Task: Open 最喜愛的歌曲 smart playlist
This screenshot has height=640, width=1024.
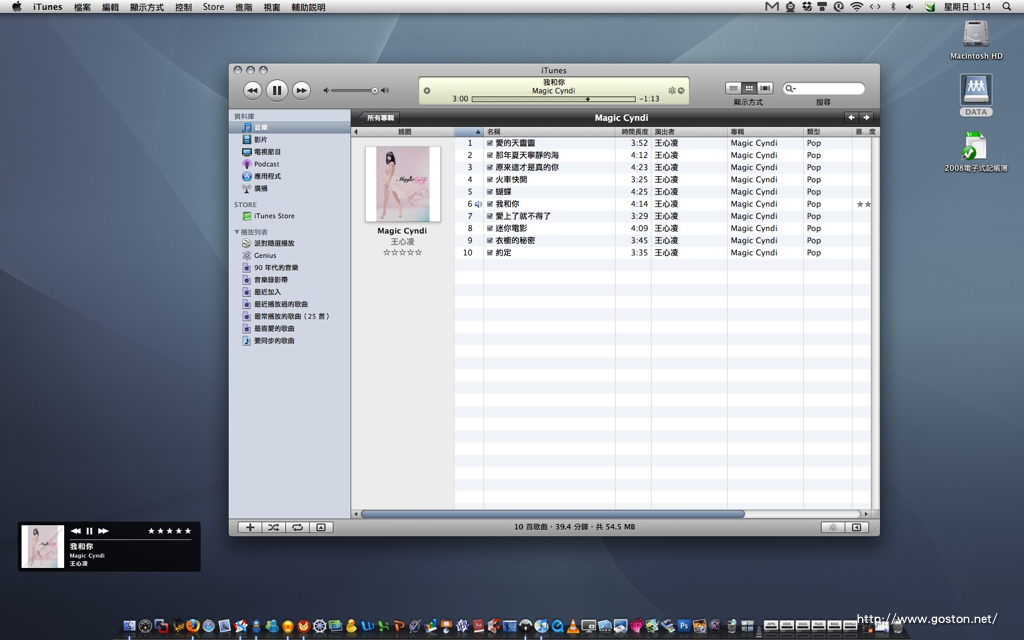Action: coord(289,328)
